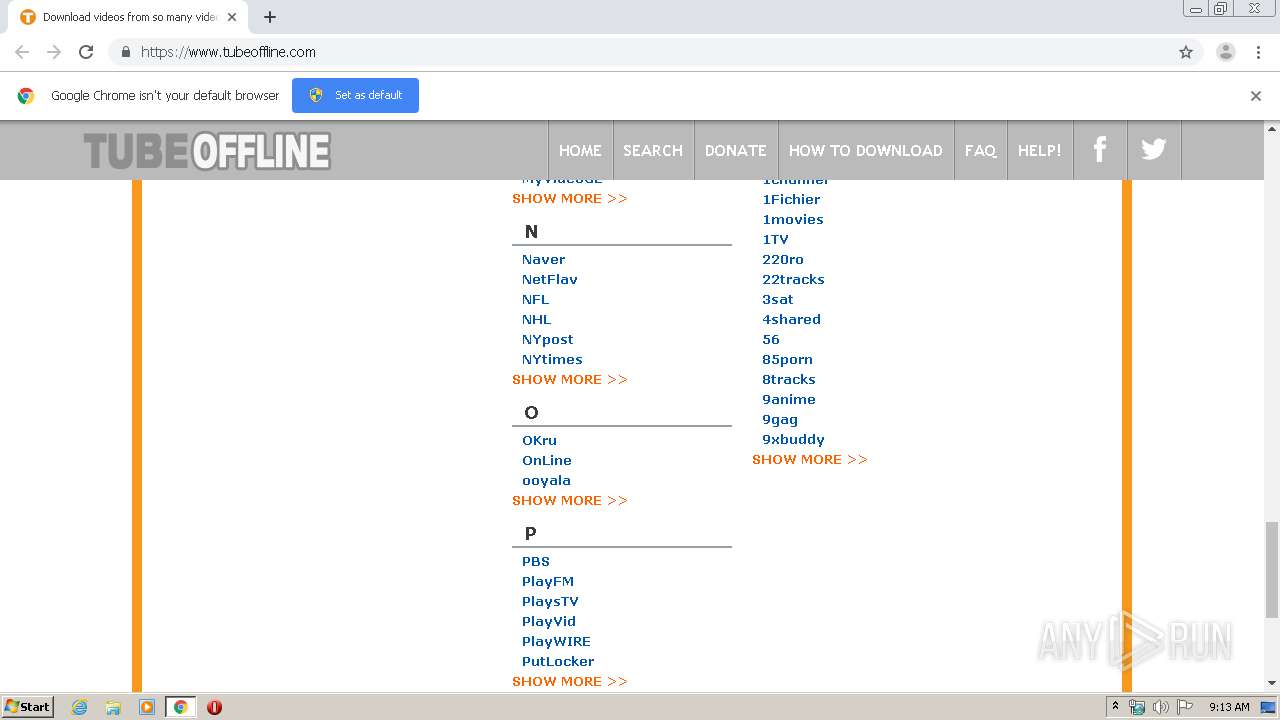Open the FAQ menu item
Screen dimensions: 1280x720
(x=981, y=150)
